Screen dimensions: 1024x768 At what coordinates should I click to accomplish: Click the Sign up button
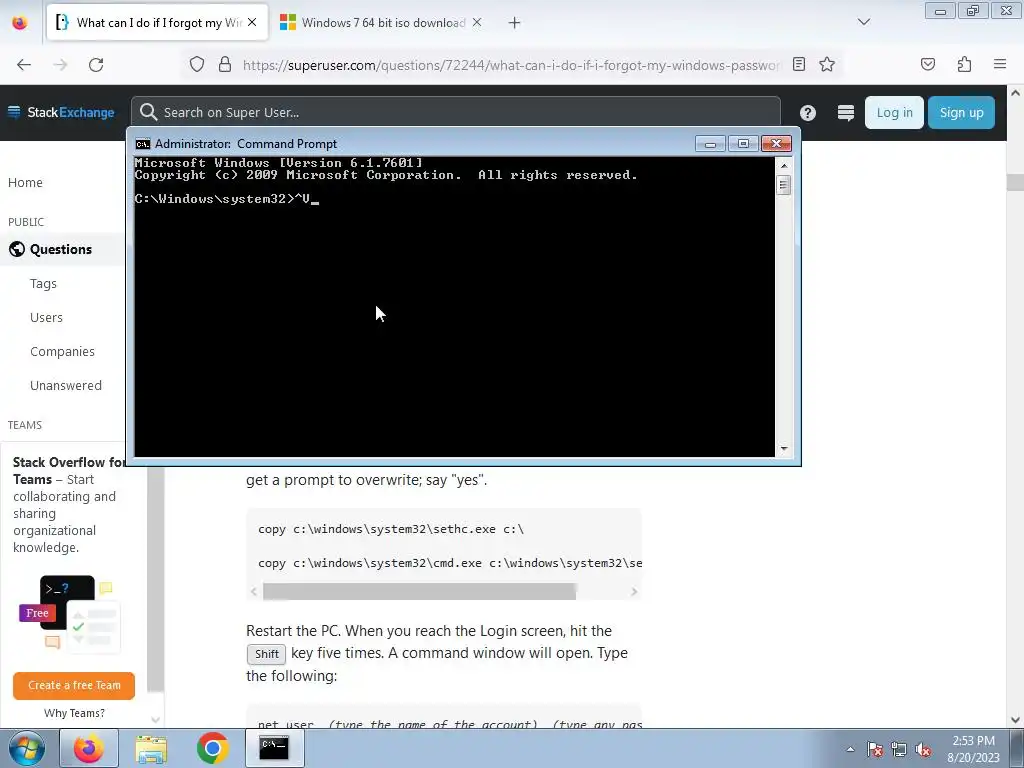coord(961,112)
